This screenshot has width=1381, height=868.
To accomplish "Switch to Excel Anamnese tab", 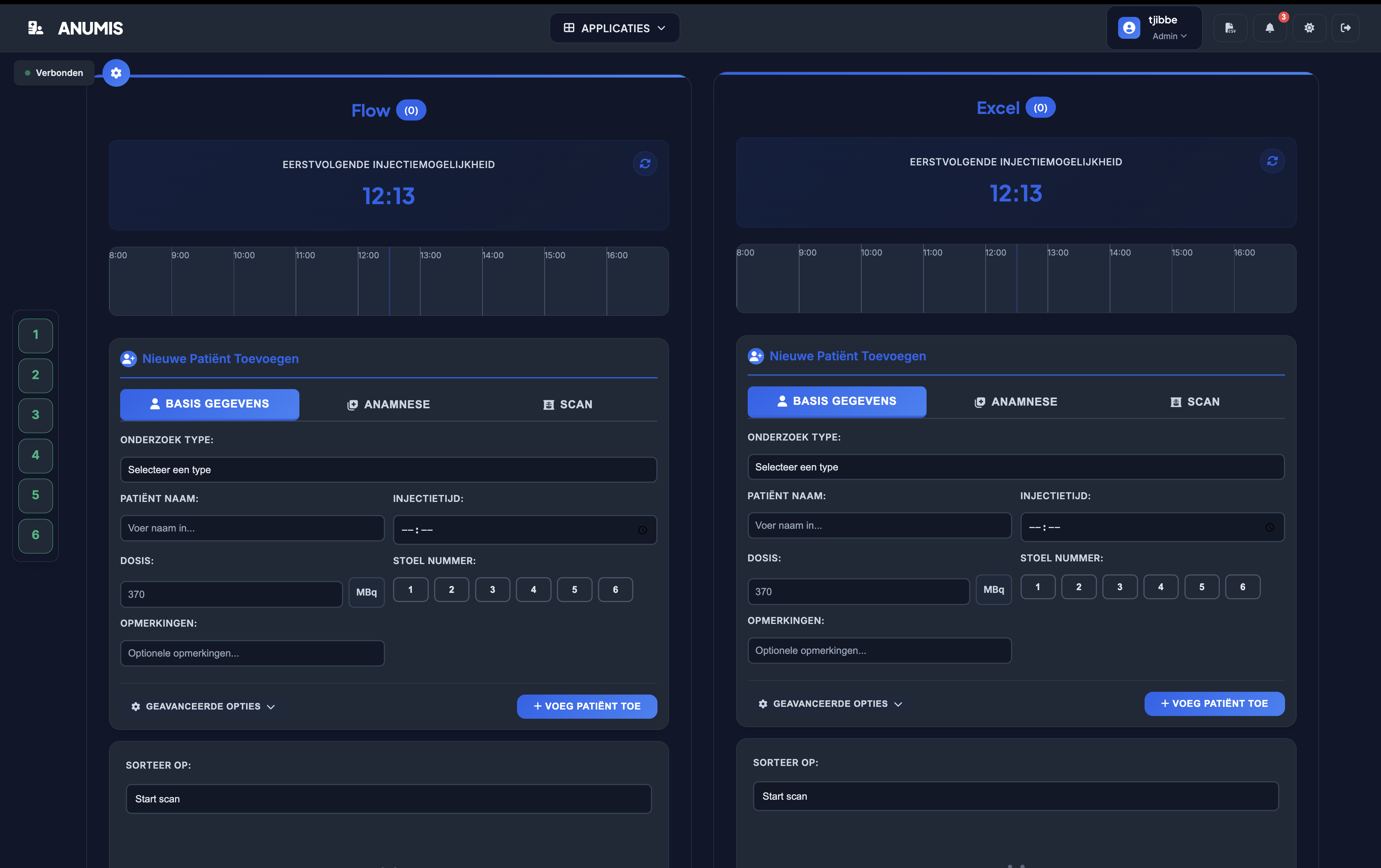I will pyautogui.click(x=1016, y=402).
